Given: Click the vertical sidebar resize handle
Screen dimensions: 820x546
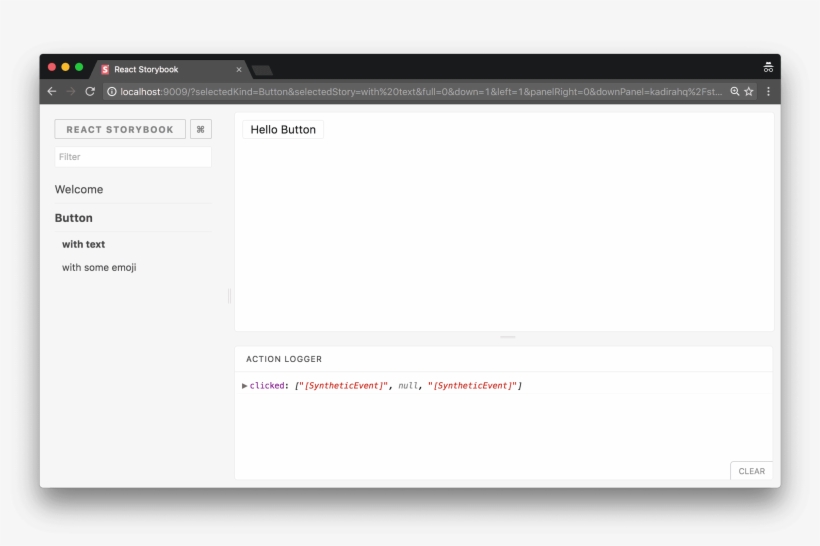Looking at the screenshot, I should click(x=229, y=296).
